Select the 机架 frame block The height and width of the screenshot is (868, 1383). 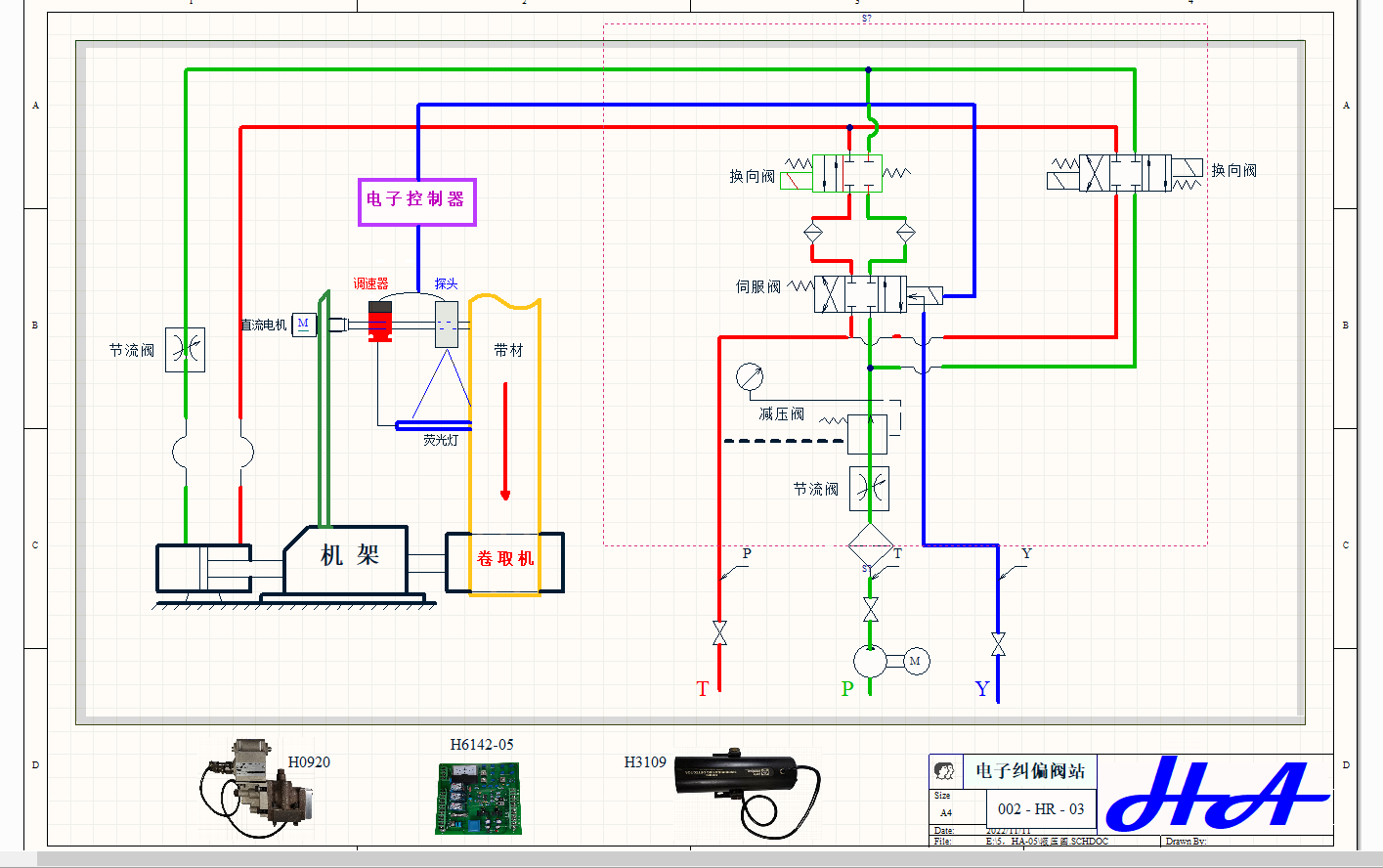(346, 559)
